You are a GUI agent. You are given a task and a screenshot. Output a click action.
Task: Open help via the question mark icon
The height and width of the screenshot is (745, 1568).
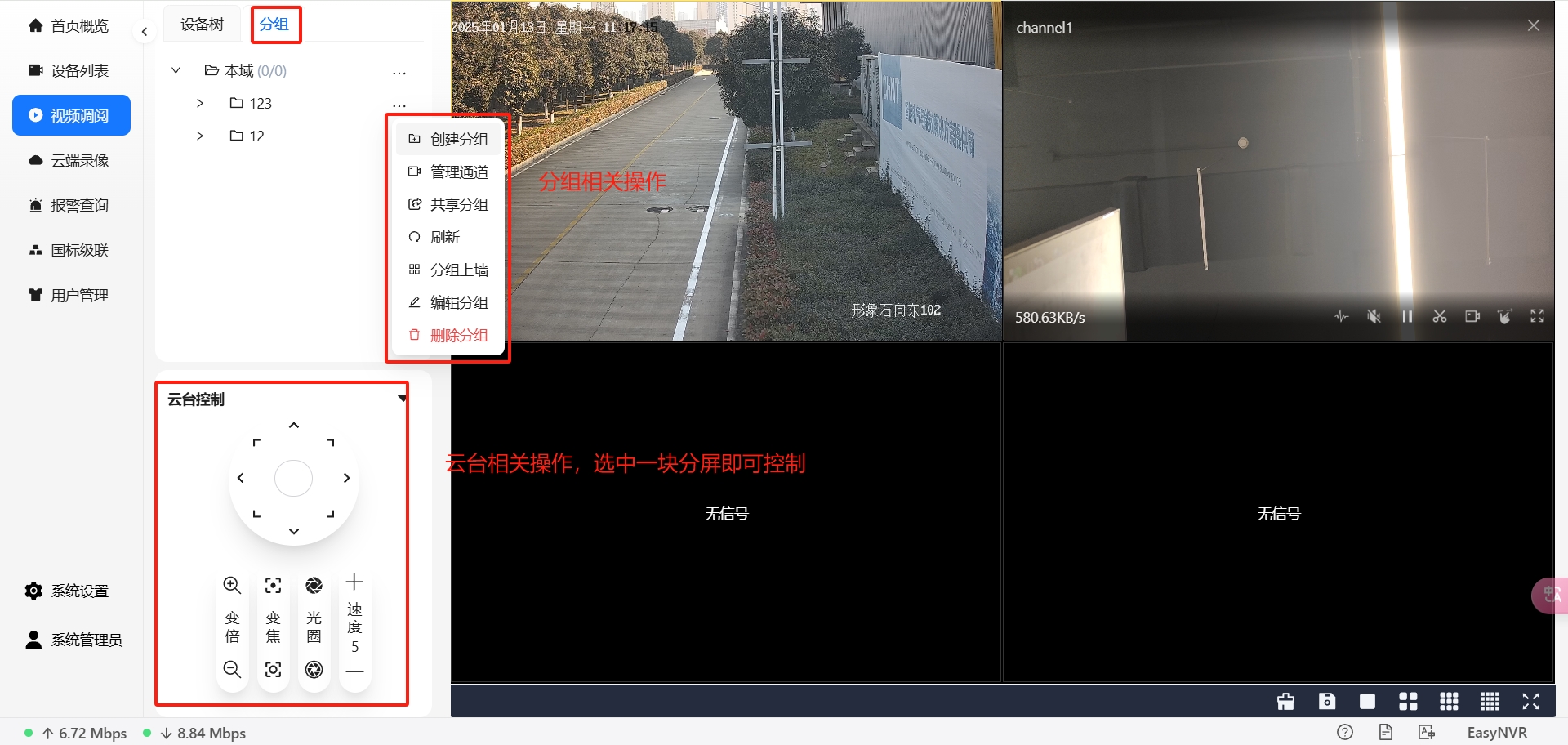click(1344, 732)
